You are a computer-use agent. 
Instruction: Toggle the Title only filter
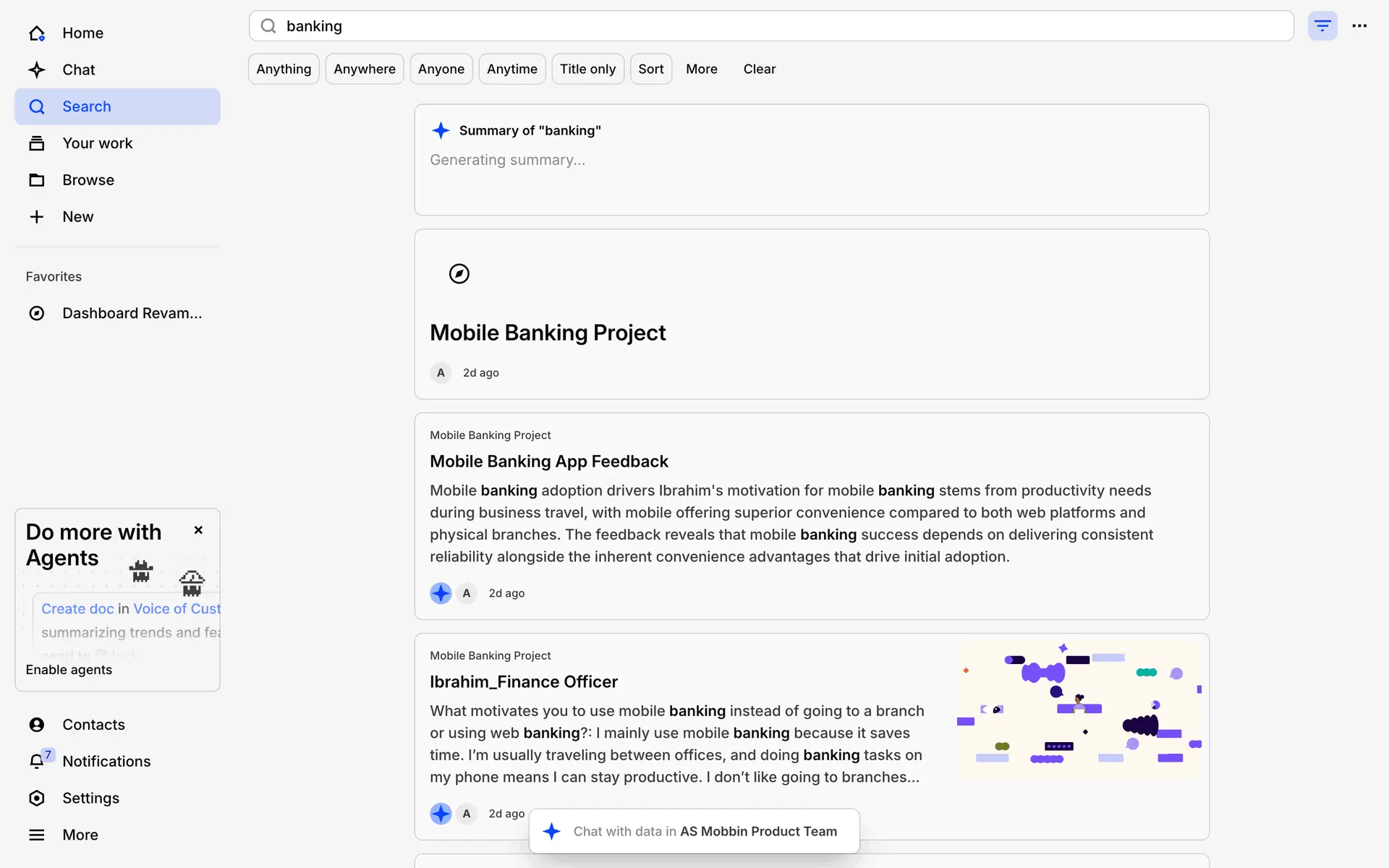pyautogui.click(x=587, y=69)
